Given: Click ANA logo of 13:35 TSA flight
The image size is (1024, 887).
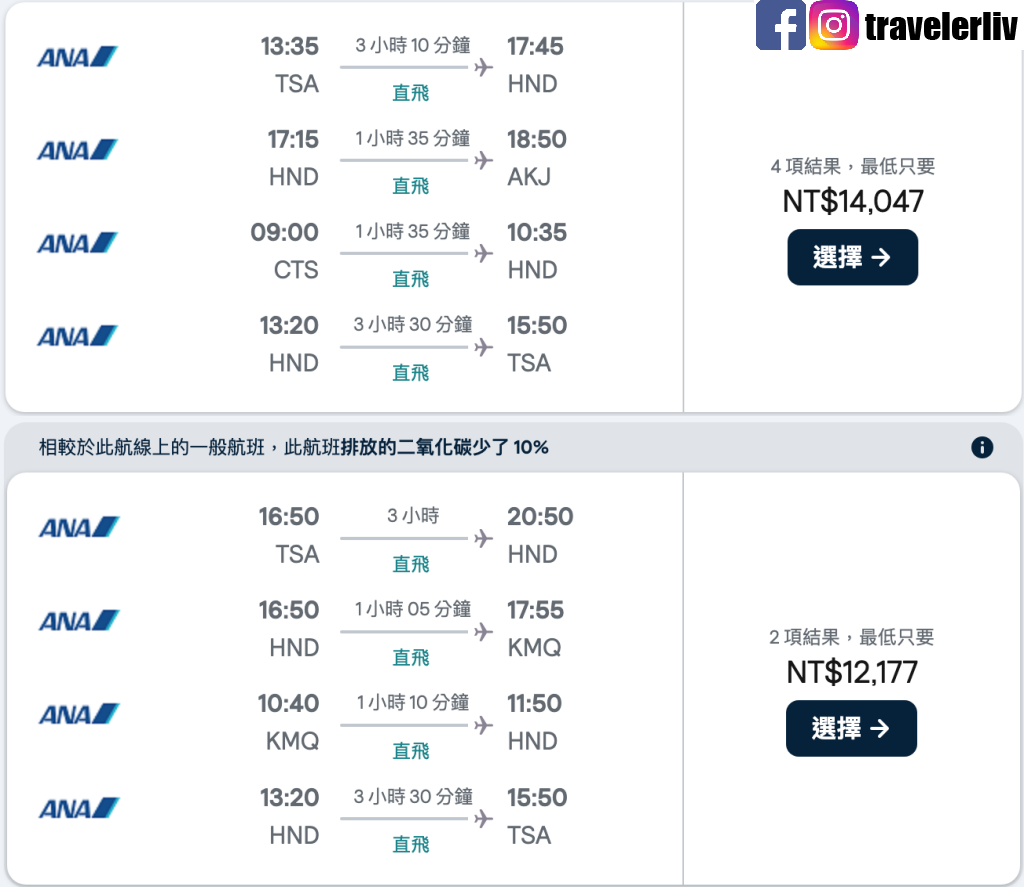Looking at the screenshot, I should click(x=77, y=57).
